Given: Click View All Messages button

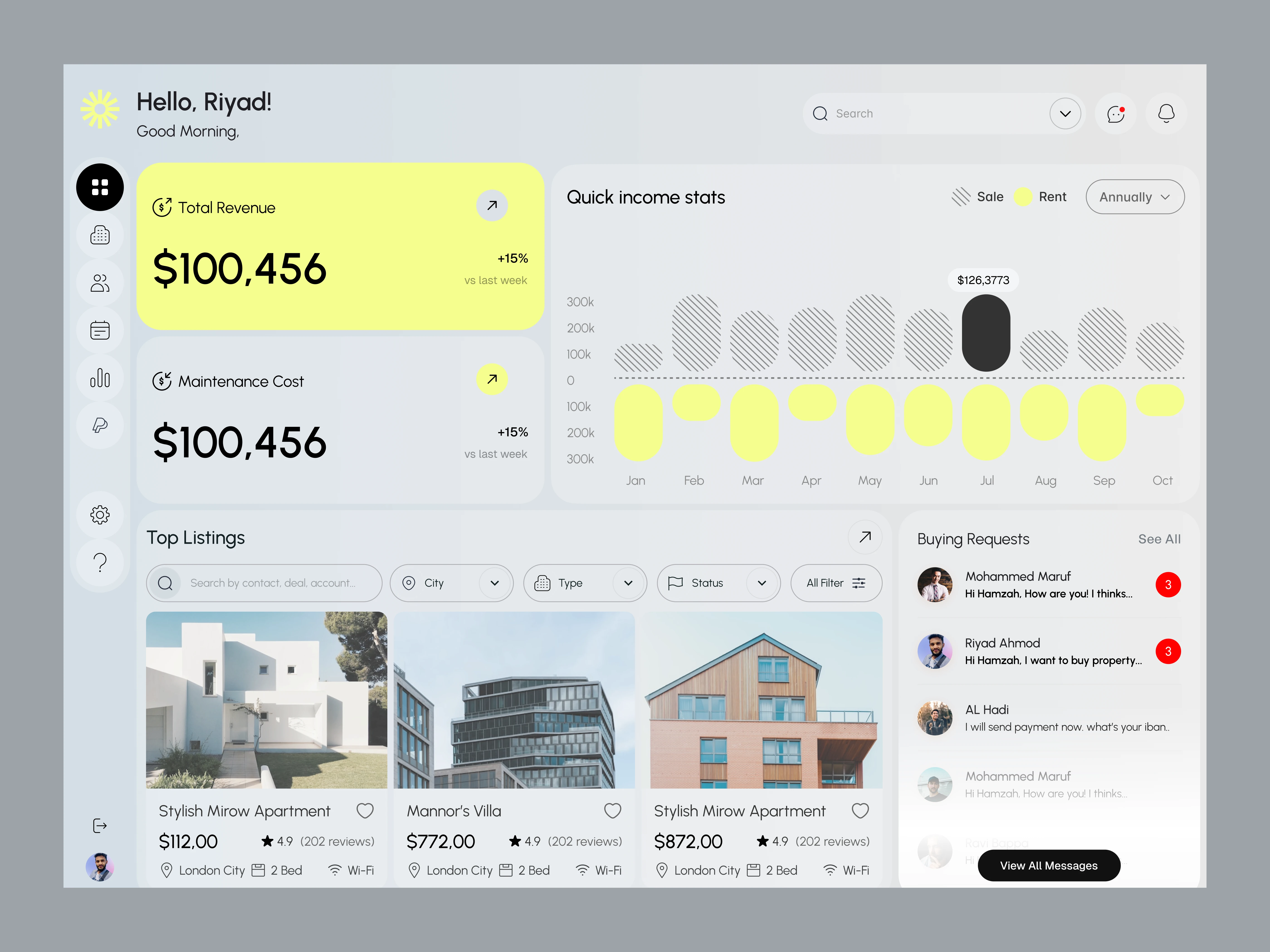Looking at the screenshot, I should [1048, 865].
